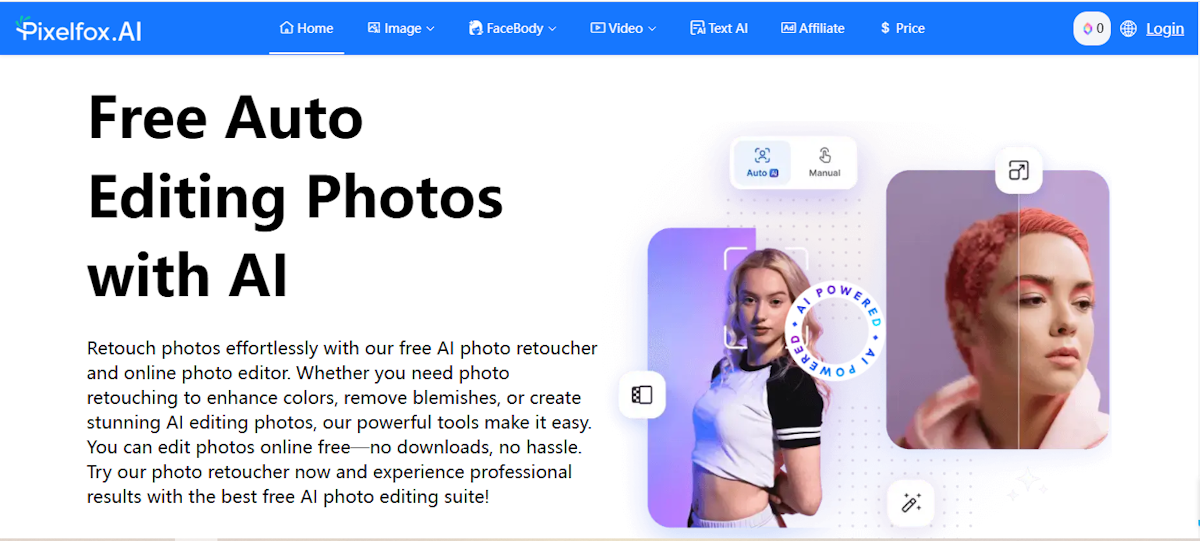Image resolution: width=1200 pixels, height=541 pixels.
Task: Click the before-after compare panel icon tile
Action: (x=642, y=395)
